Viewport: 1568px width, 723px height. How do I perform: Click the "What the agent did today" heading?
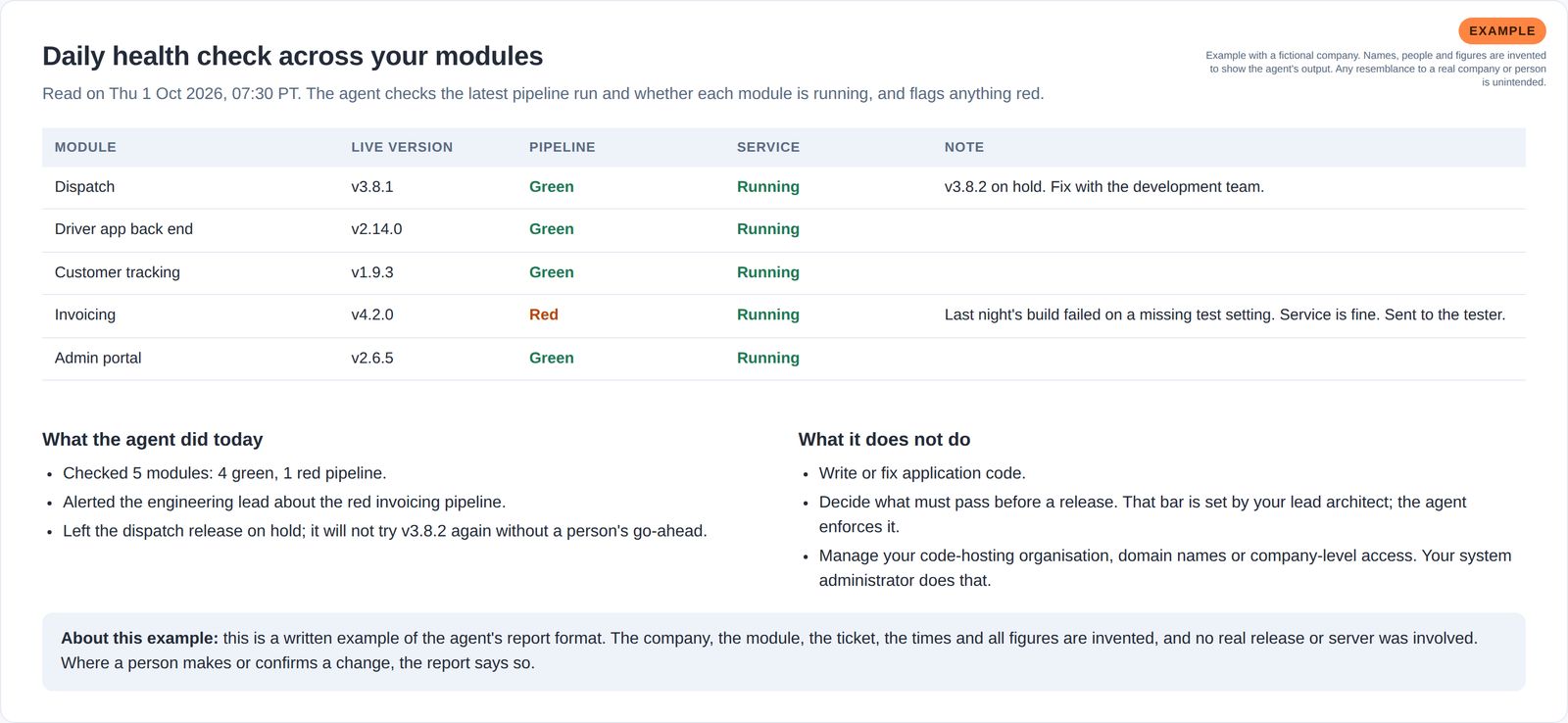(153, 440)
